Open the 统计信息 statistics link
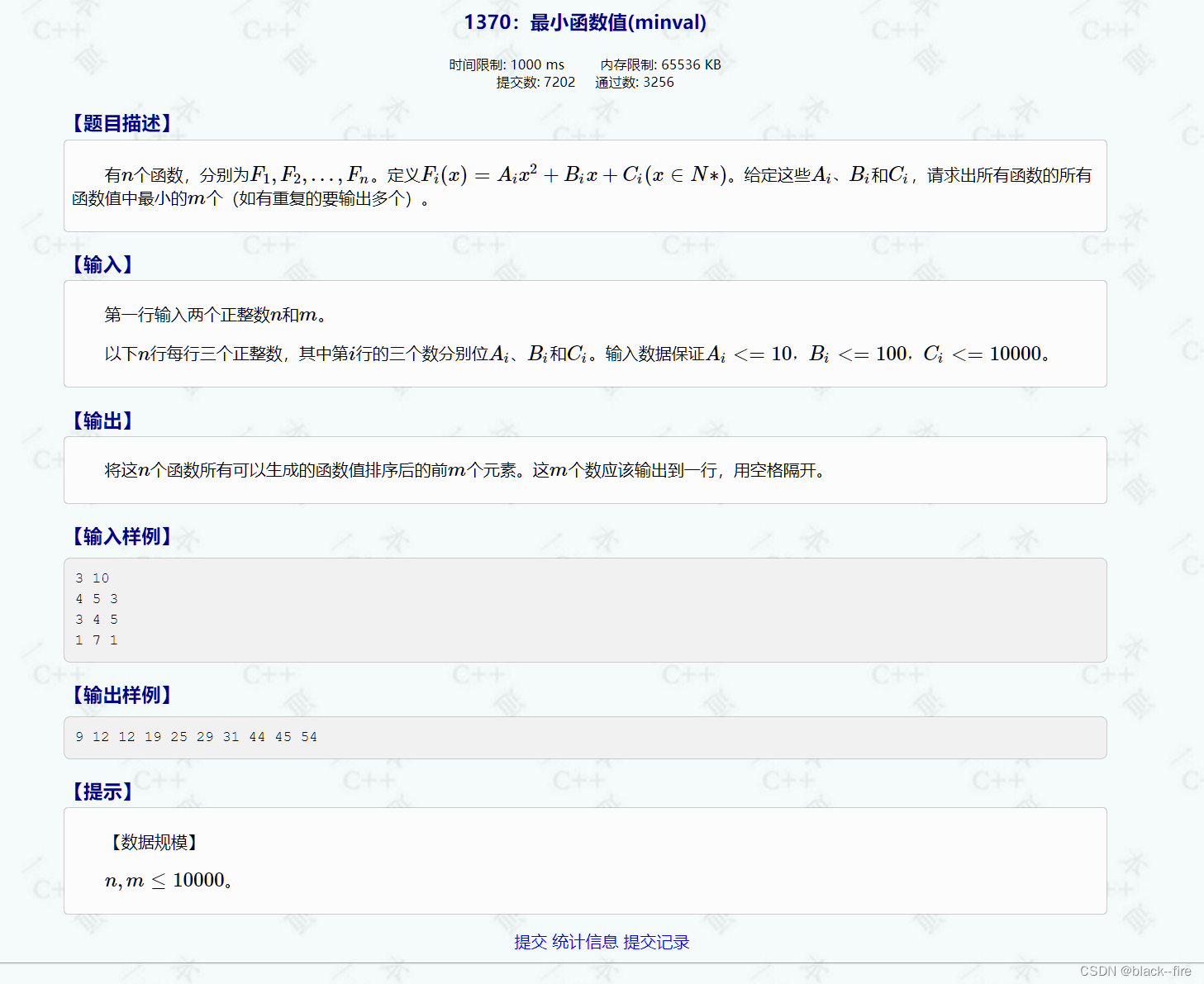The height and width of the screenshot is (984, 1204). (585, 942)
